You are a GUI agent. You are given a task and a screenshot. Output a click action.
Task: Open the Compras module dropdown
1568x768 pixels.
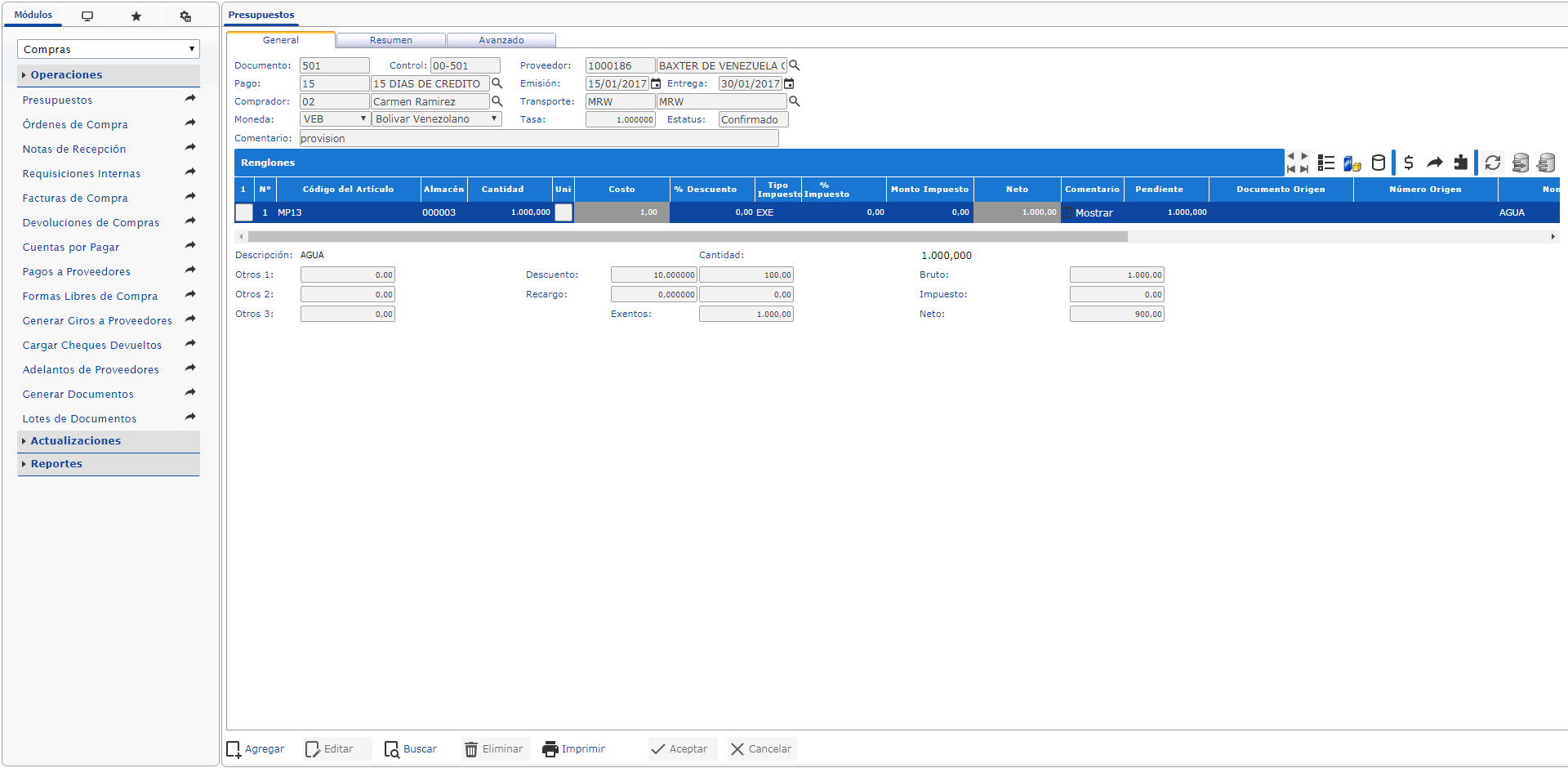(108, 49)
